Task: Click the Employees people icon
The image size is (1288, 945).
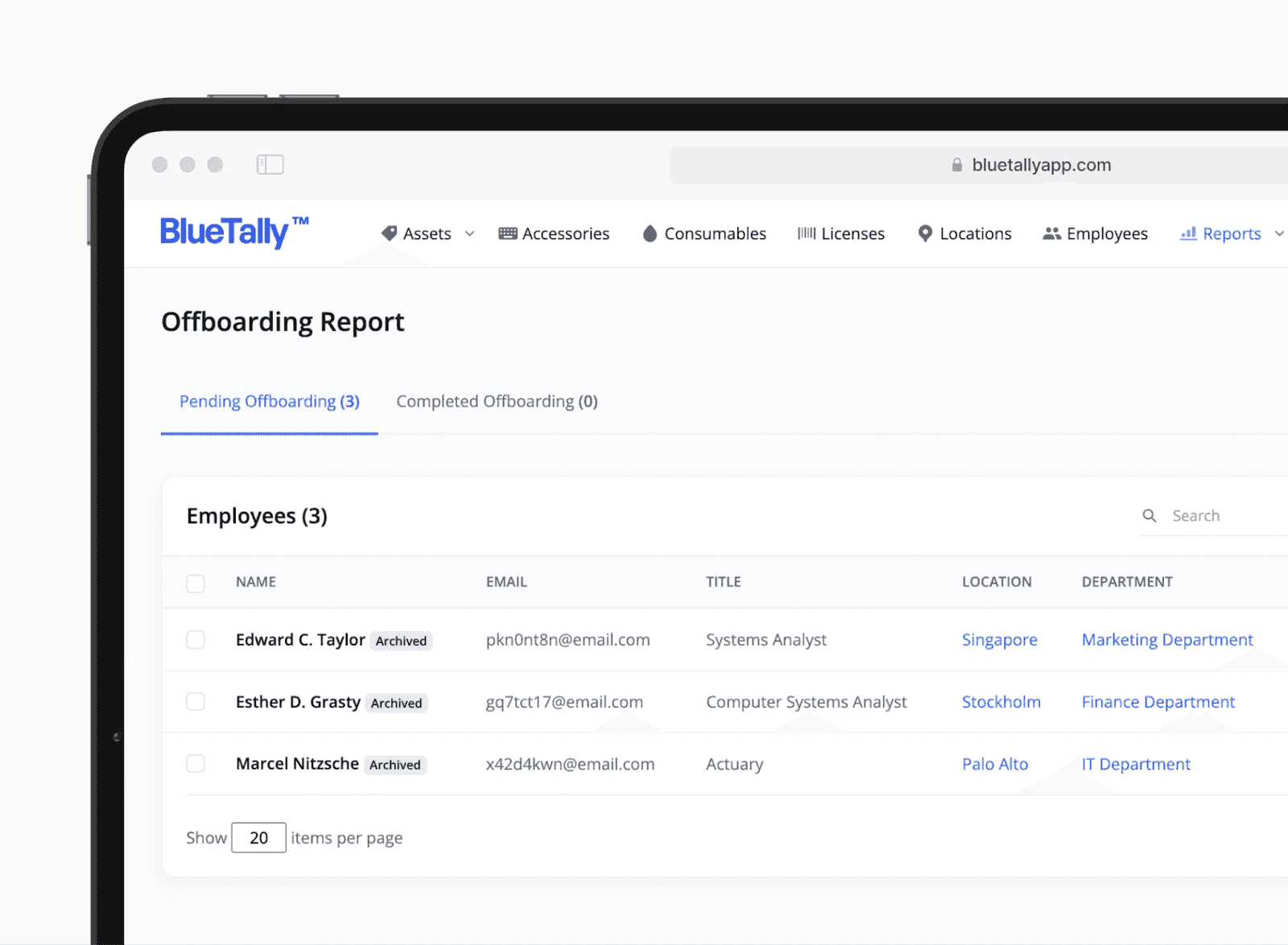Action: point(1051,233)
